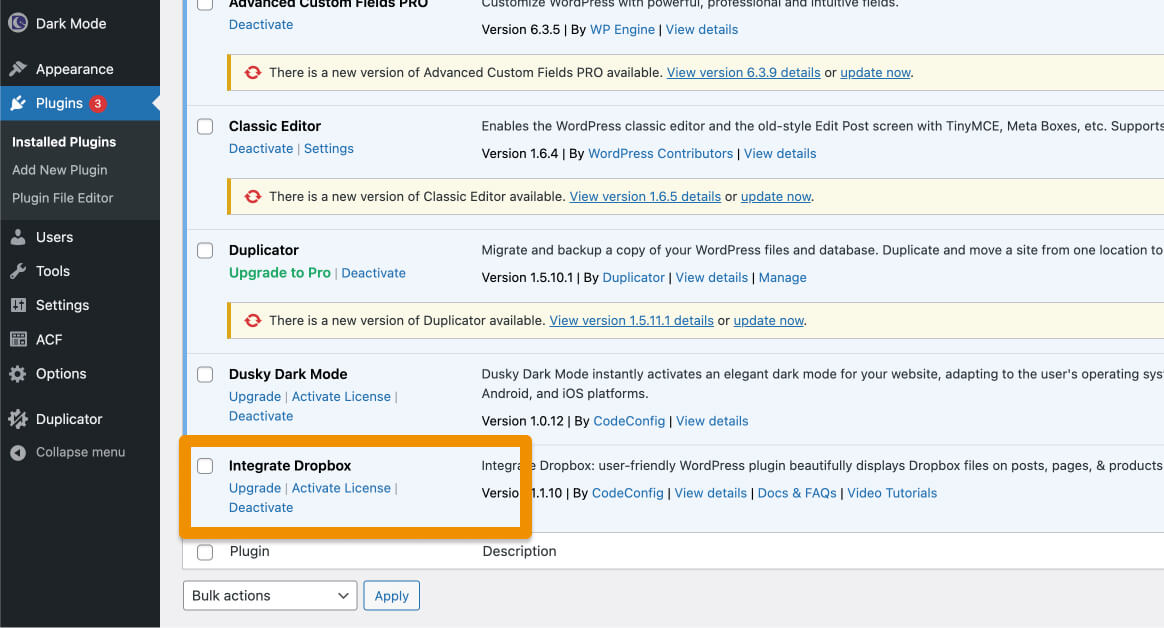Screen dimensions: 1164x628
Task: Open Docs & FAQs for Integrate Dropbox
Action: tap(797, 494)
